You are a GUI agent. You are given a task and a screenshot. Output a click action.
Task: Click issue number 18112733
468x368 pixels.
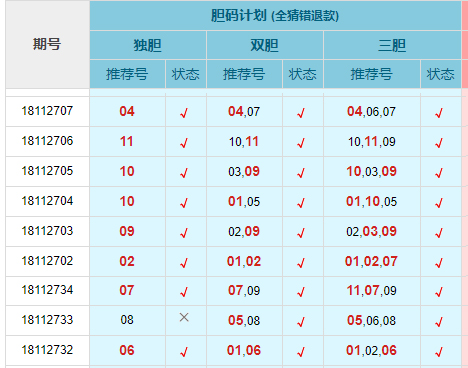coord(47,320)
